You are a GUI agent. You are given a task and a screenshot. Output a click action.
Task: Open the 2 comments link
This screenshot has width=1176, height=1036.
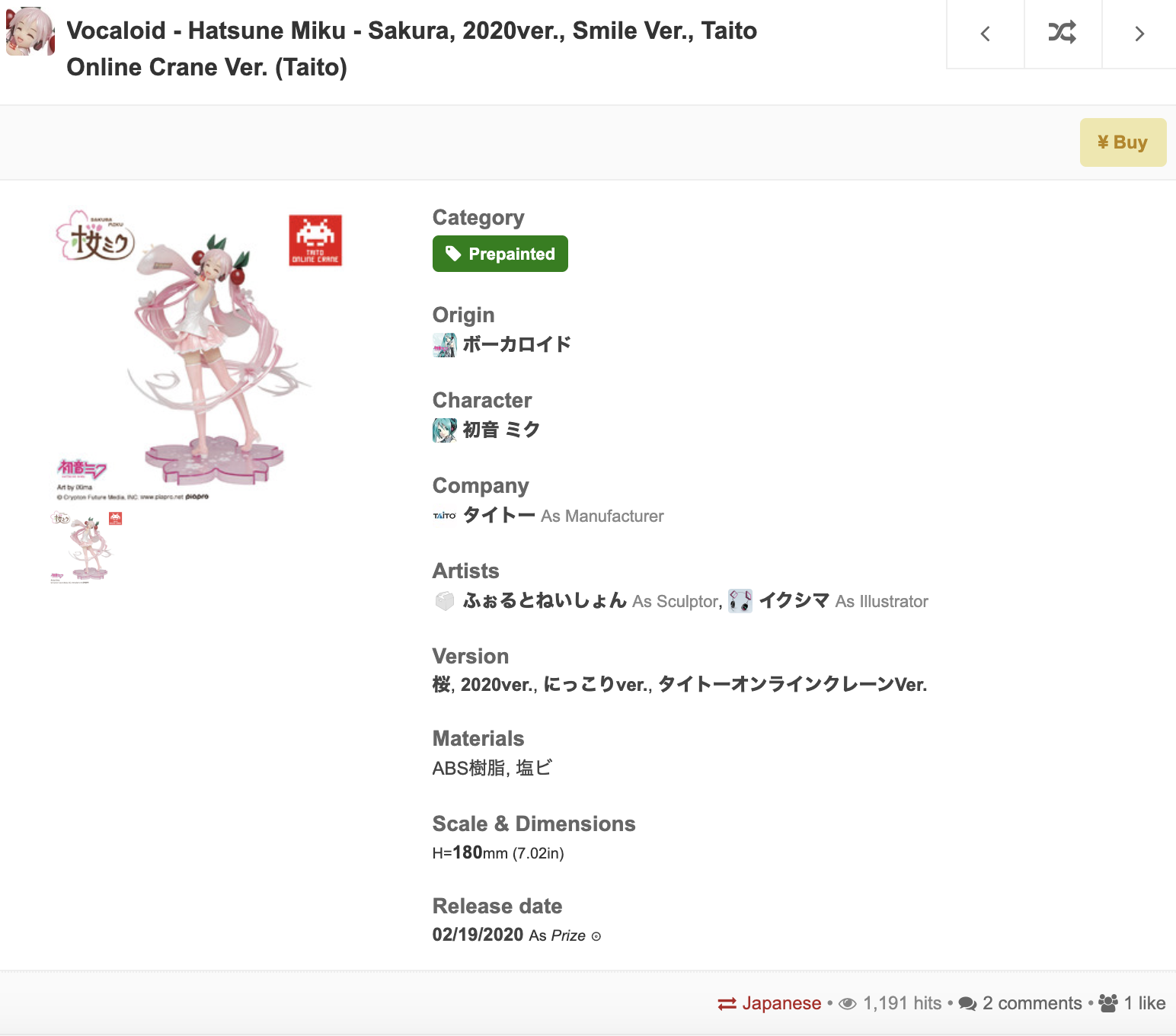coord(1021,1003)
